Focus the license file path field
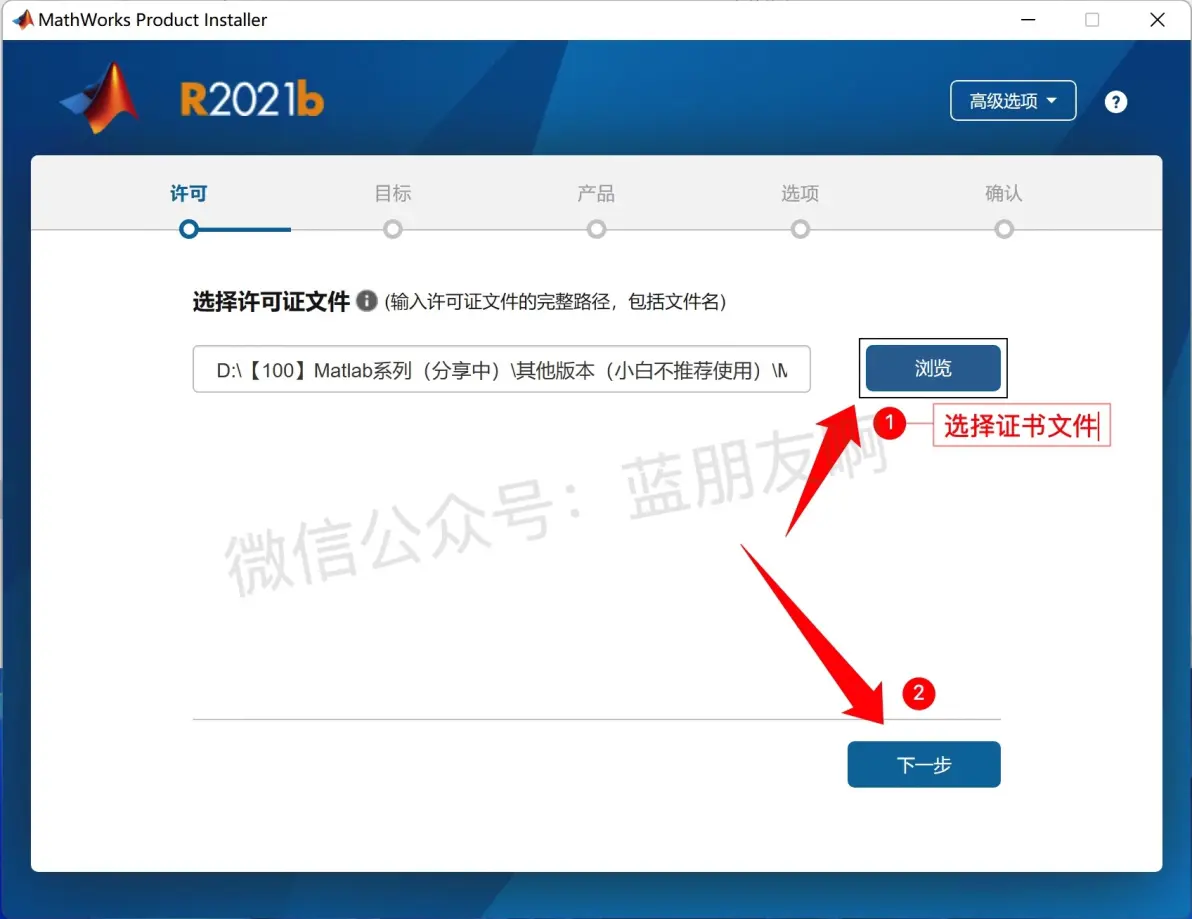 [502, 369]
